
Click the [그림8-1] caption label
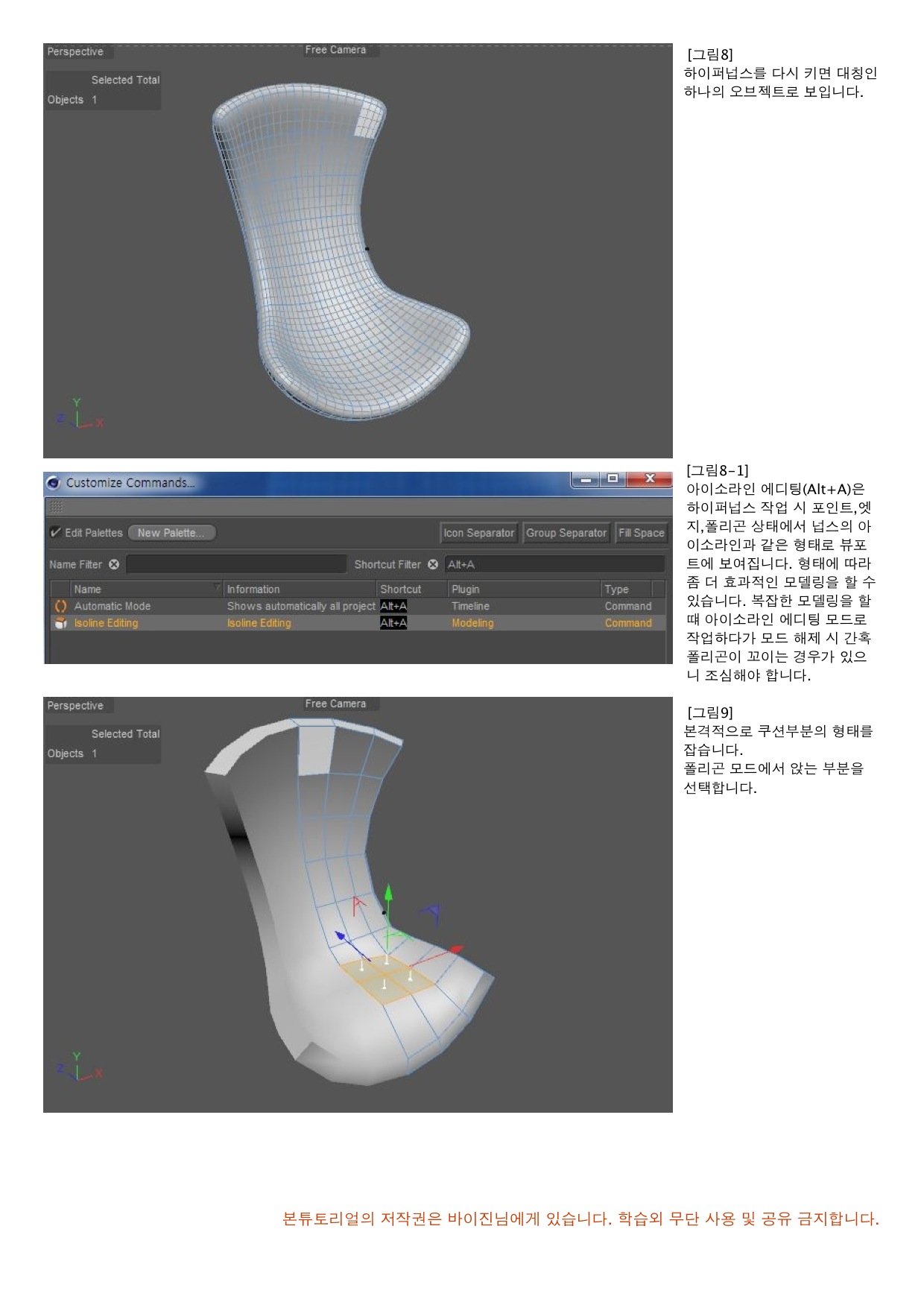pyautogui.click(x=718, y=470)
